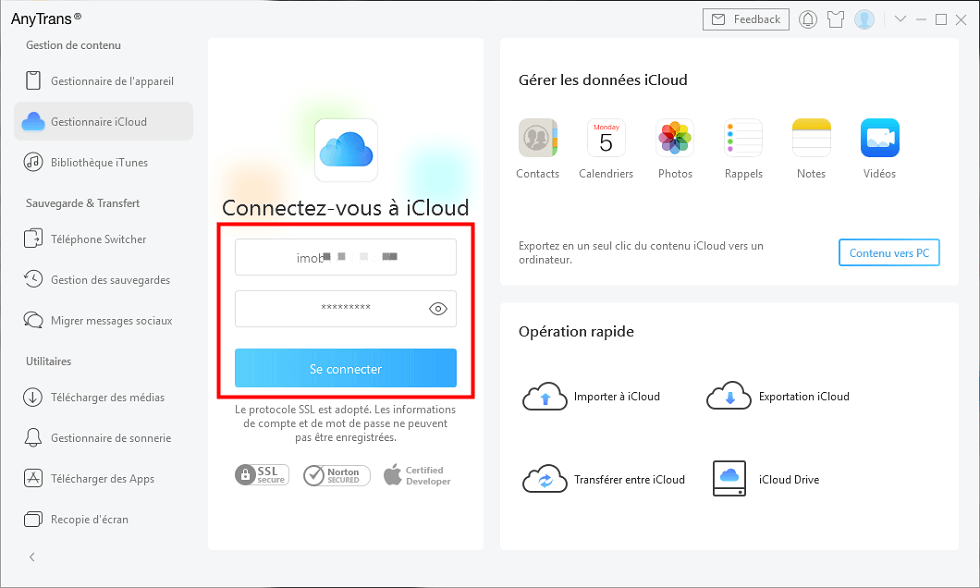Open notifications bell in title bar
This screenshot has height=588, width=980.
[808, 19]
